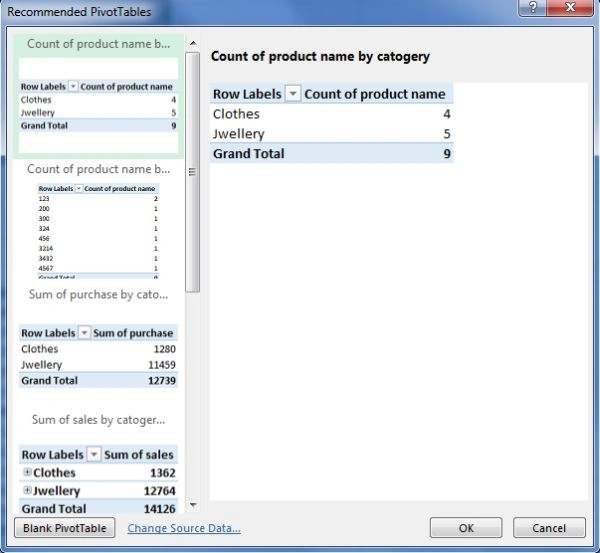Close the Recommended PivotTables dialog

[570, 7]
